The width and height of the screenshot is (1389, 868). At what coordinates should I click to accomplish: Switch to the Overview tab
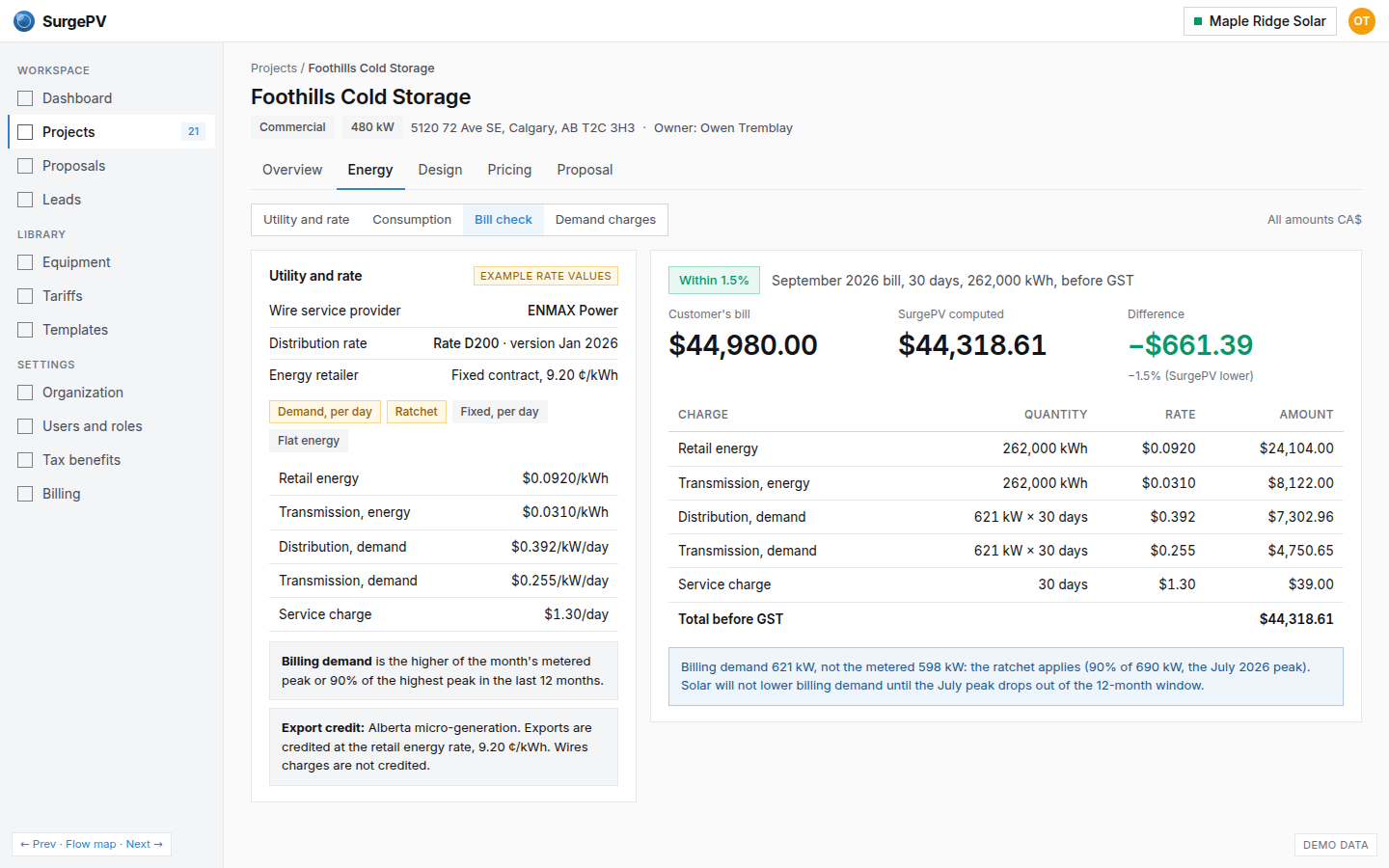coord(292,170)
